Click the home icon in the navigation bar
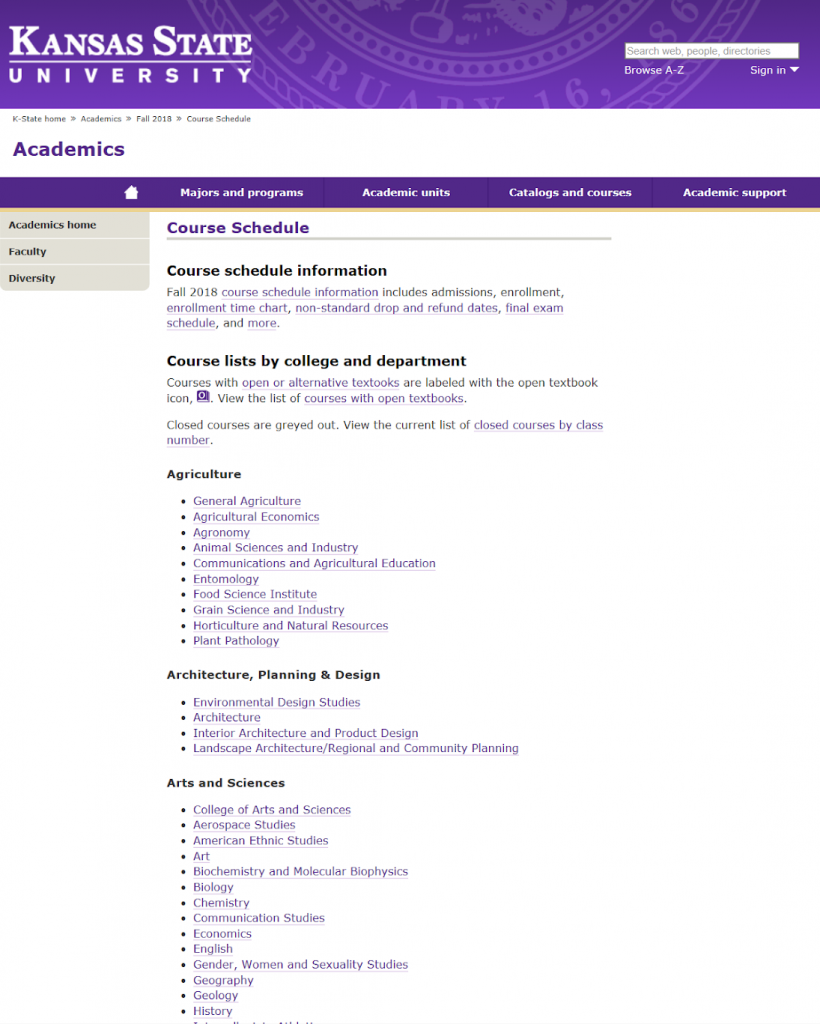The image size is (820, 1024). tap(131, 192)
